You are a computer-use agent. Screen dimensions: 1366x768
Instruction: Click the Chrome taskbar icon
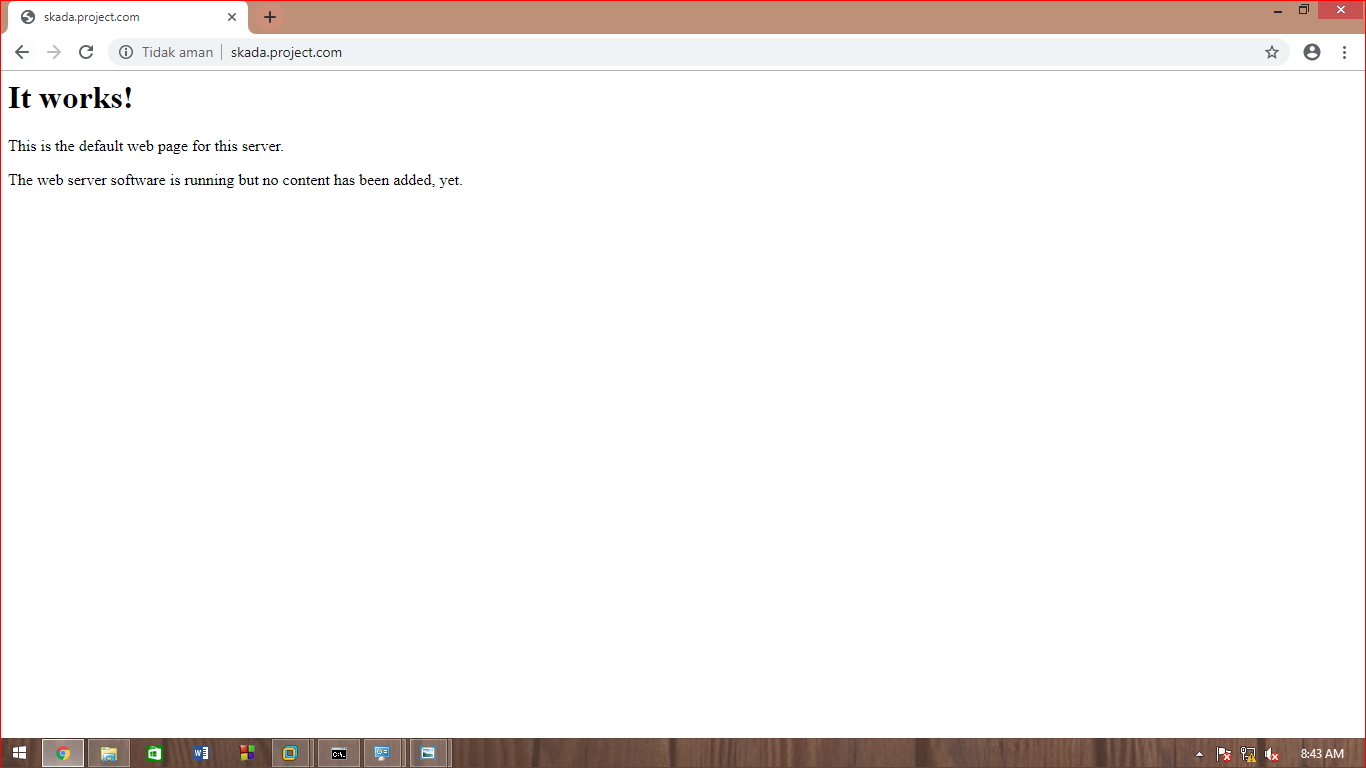pyautogui.click(x=63, y=753)
